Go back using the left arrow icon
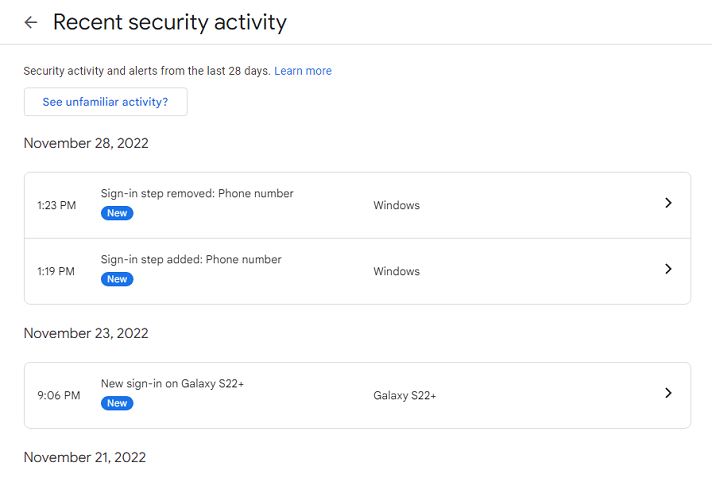712x482 pixels. (x=30, y=22)
